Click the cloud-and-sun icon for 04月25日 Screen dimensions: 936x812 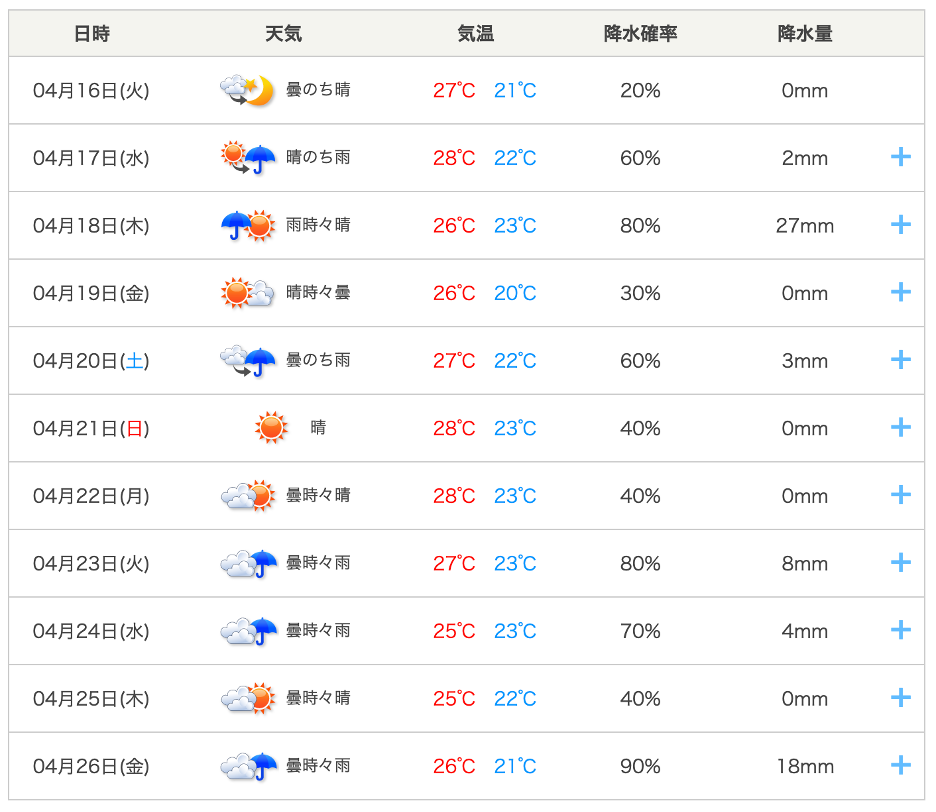point(248,698)
